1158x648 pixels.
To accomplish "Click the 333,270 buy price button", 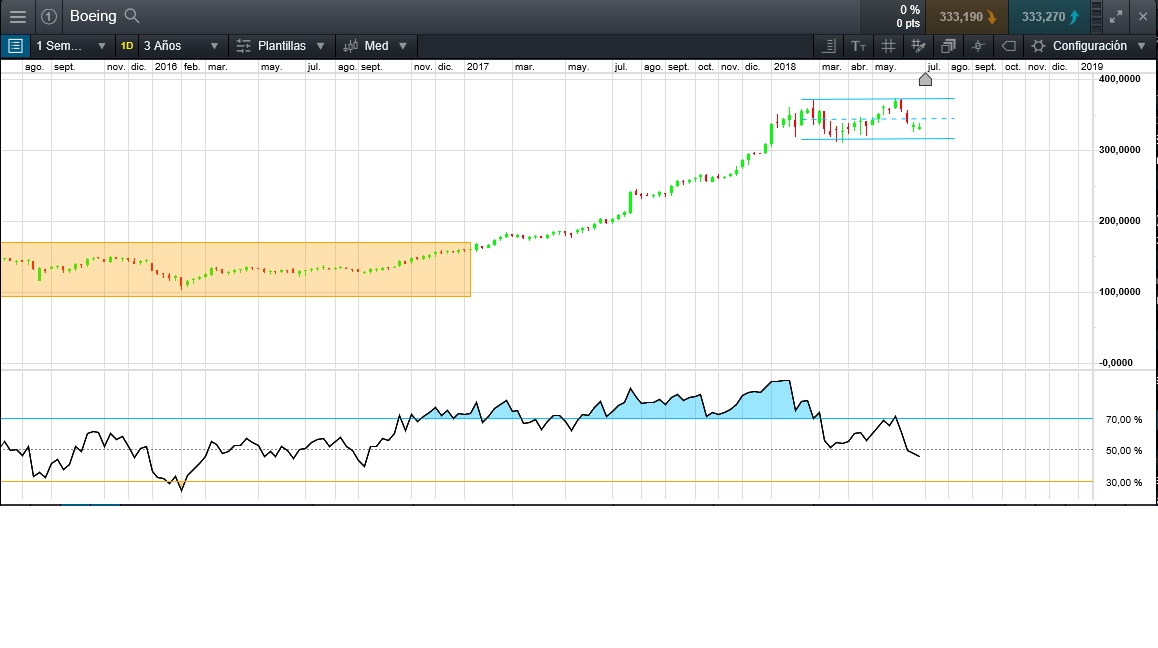I will point(1050,17).
